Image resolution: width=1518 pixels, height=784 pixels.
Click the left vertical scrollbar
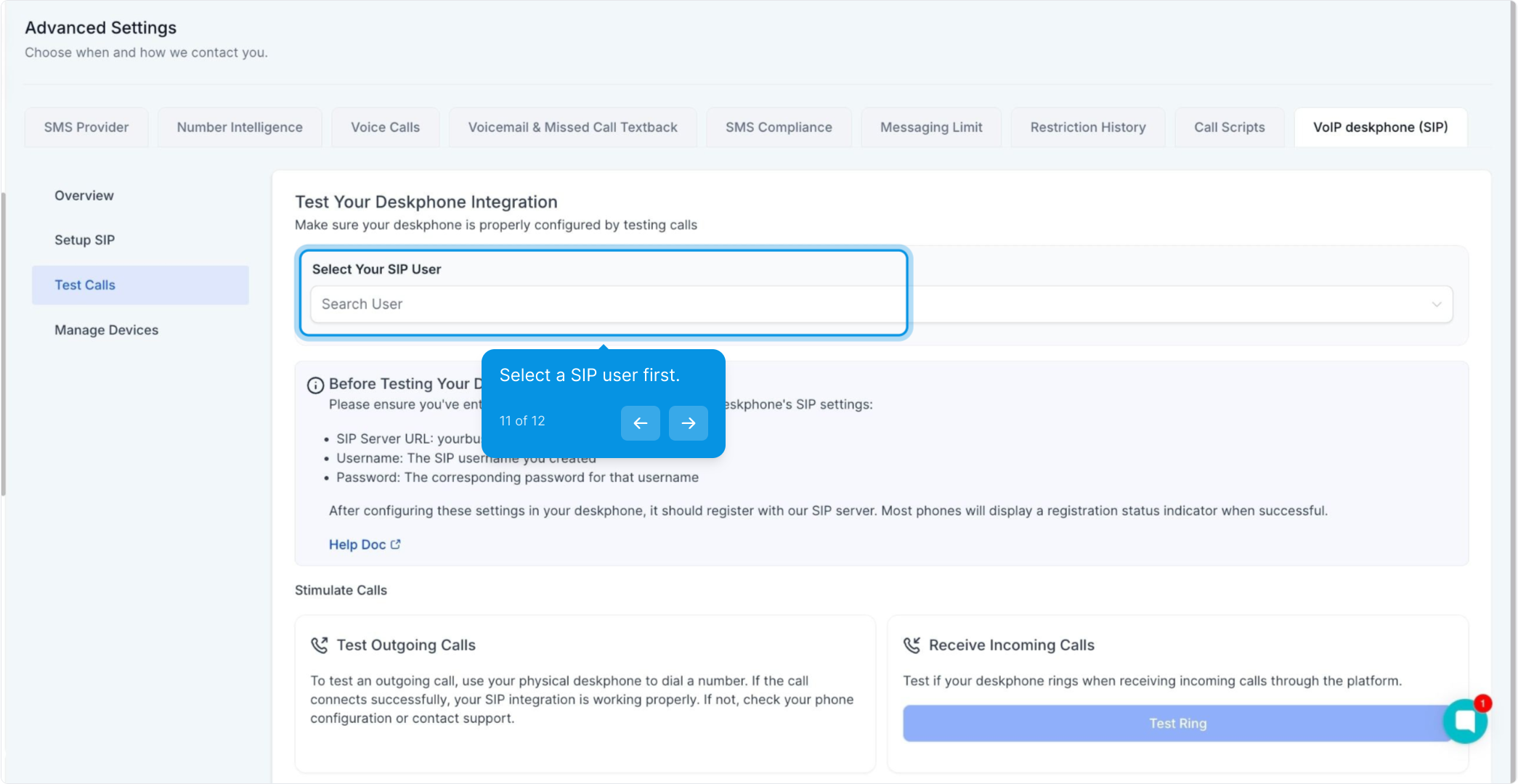(x=4, y=345)
